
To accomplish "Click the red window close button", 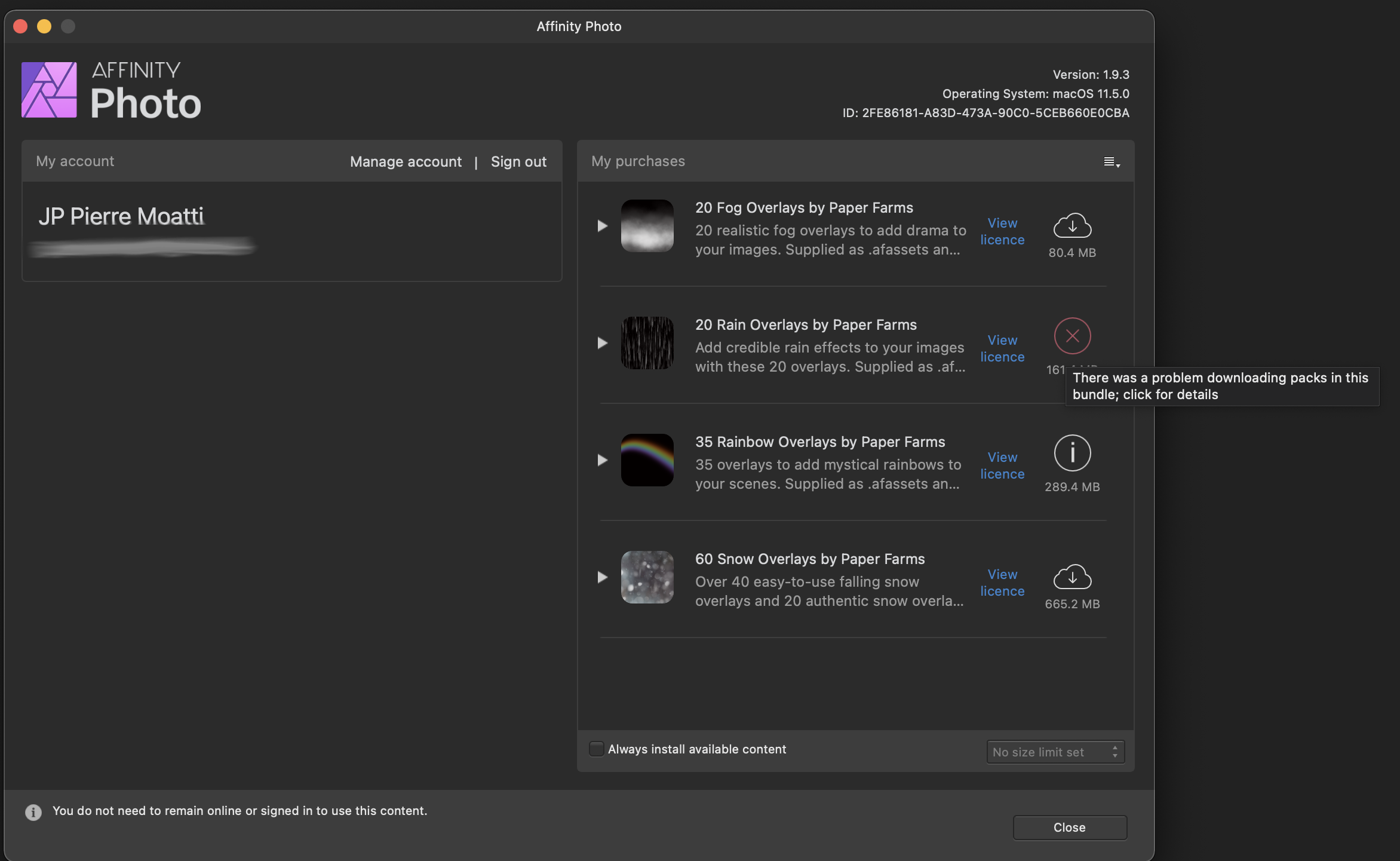I will tap(21, 26).
